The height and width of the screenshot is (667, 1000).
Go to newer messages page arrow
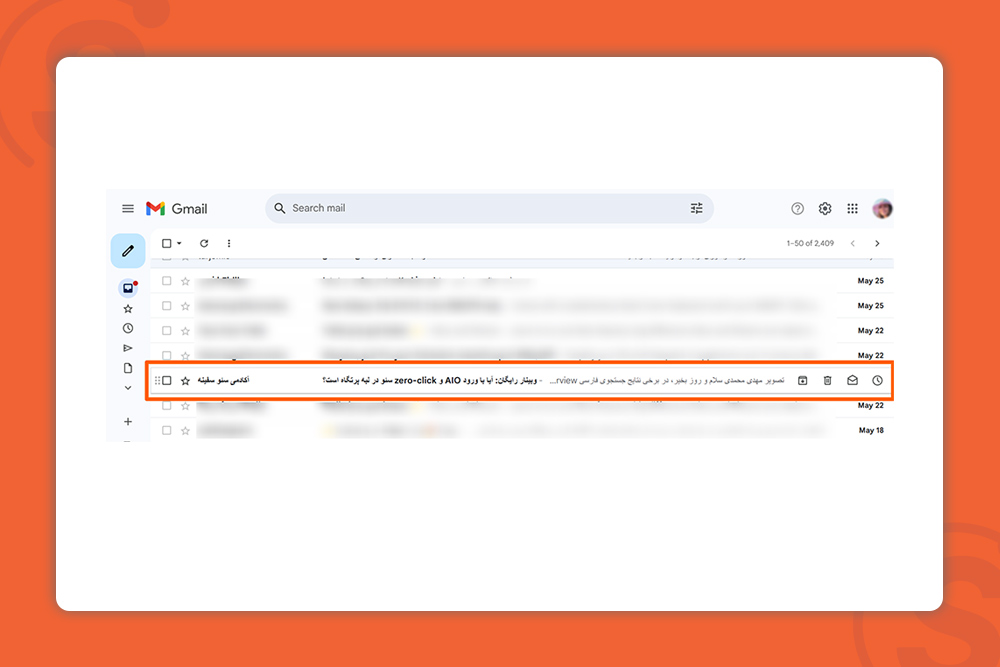(x=853, y=243)
